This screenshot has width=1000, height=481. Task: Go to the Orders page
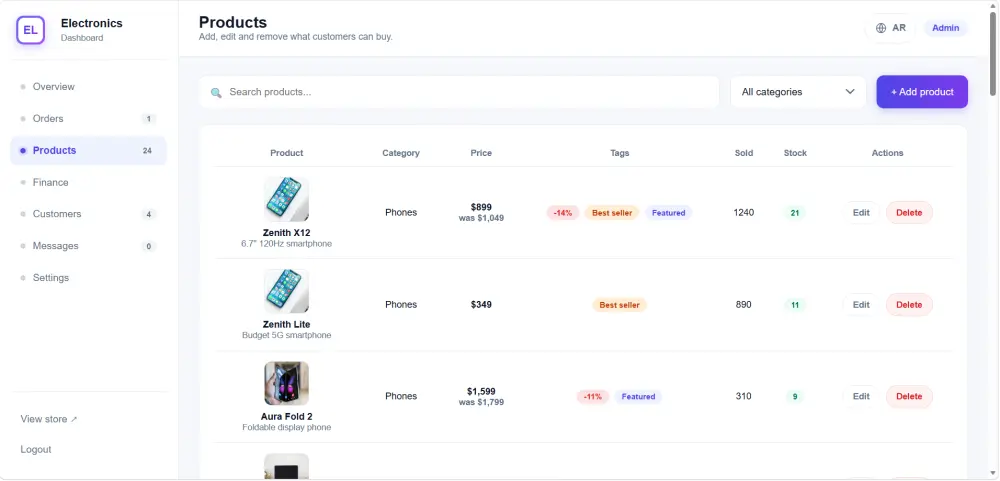coord(88,119)
